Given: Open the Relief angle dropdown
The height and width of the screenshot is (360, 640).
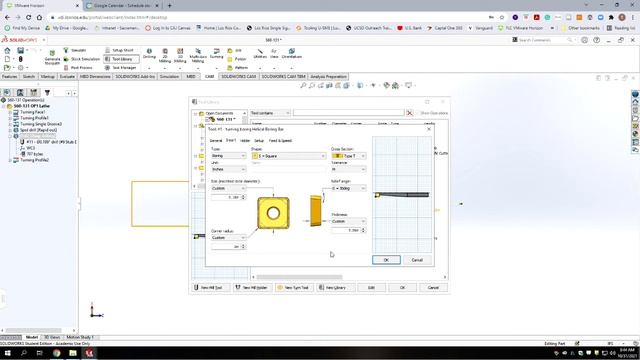Looking at the screenshot, I should 348,188.
